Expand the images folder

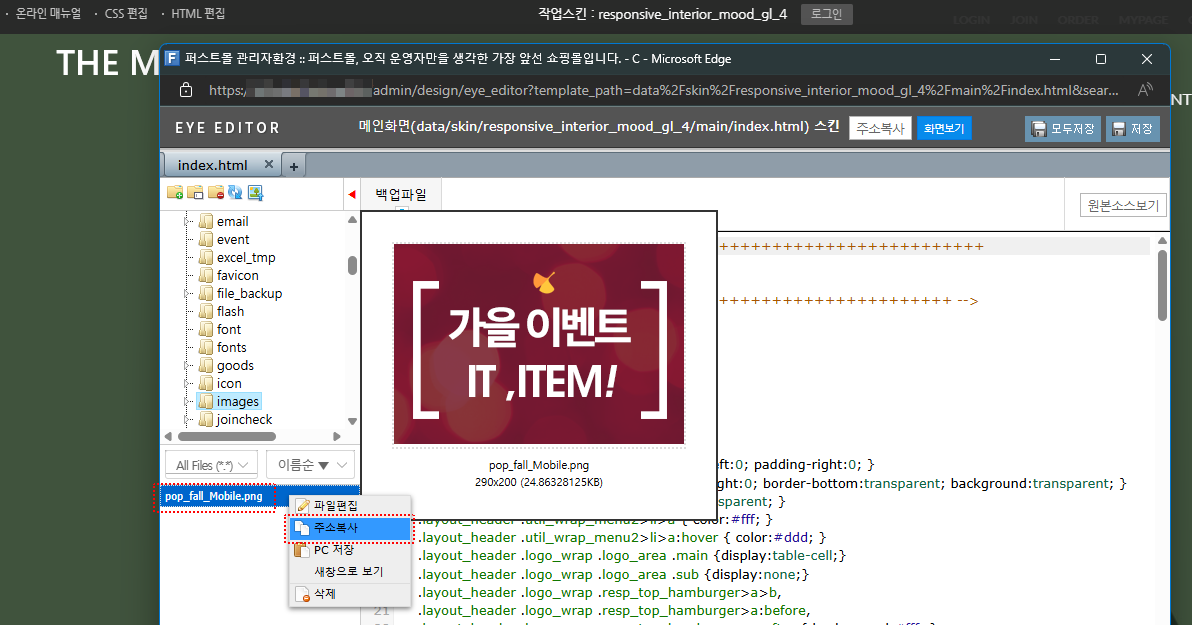pos(188,401)
